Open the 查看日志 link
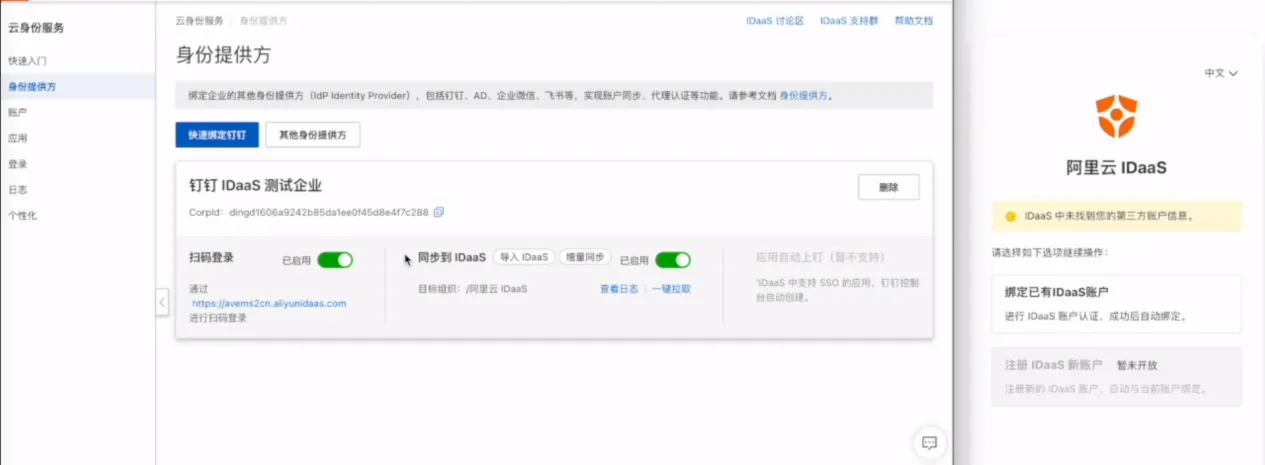The image size is (1265, 465). 619,289
